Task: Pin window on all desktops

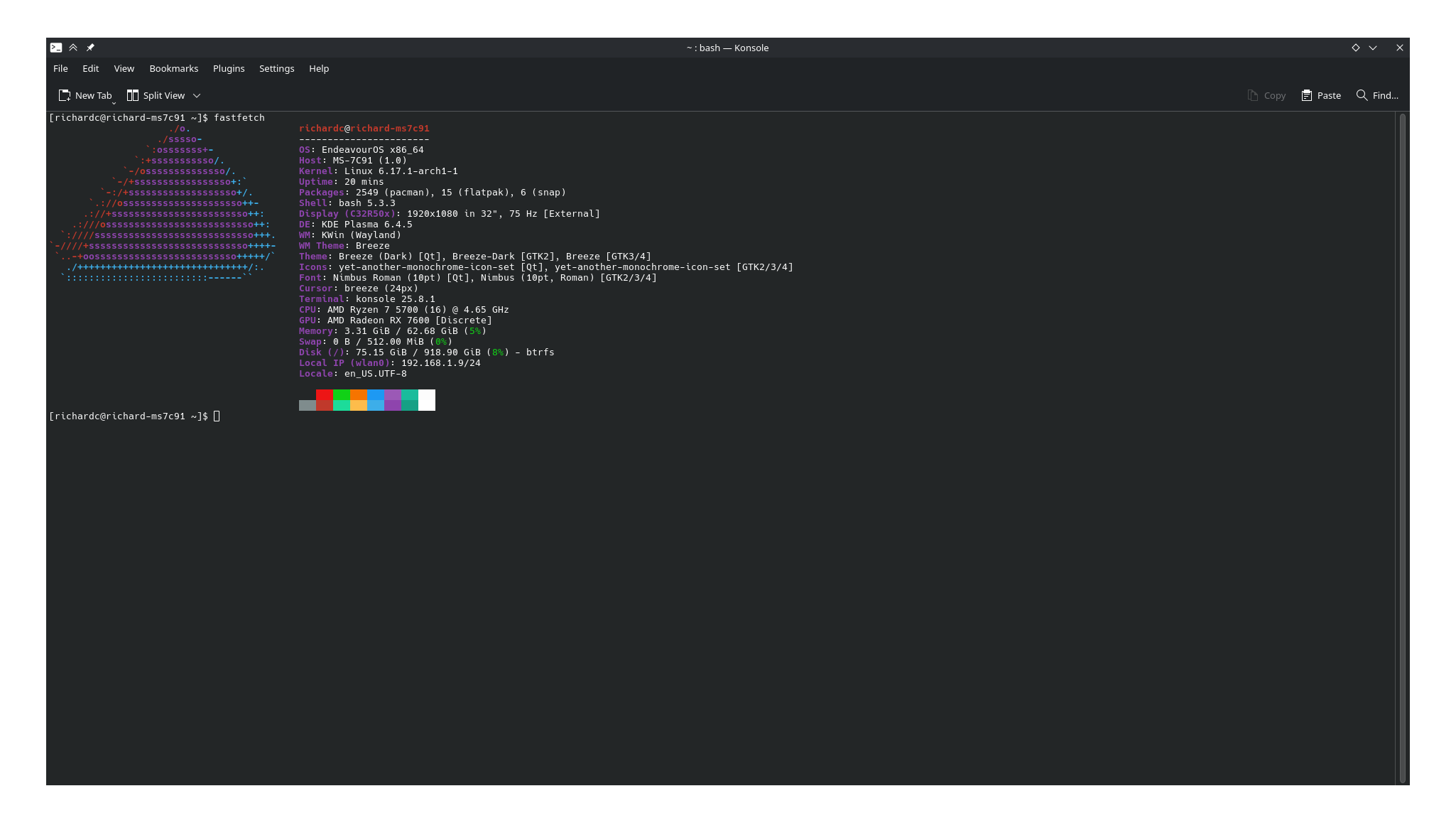Action: (x=90, y=48)
